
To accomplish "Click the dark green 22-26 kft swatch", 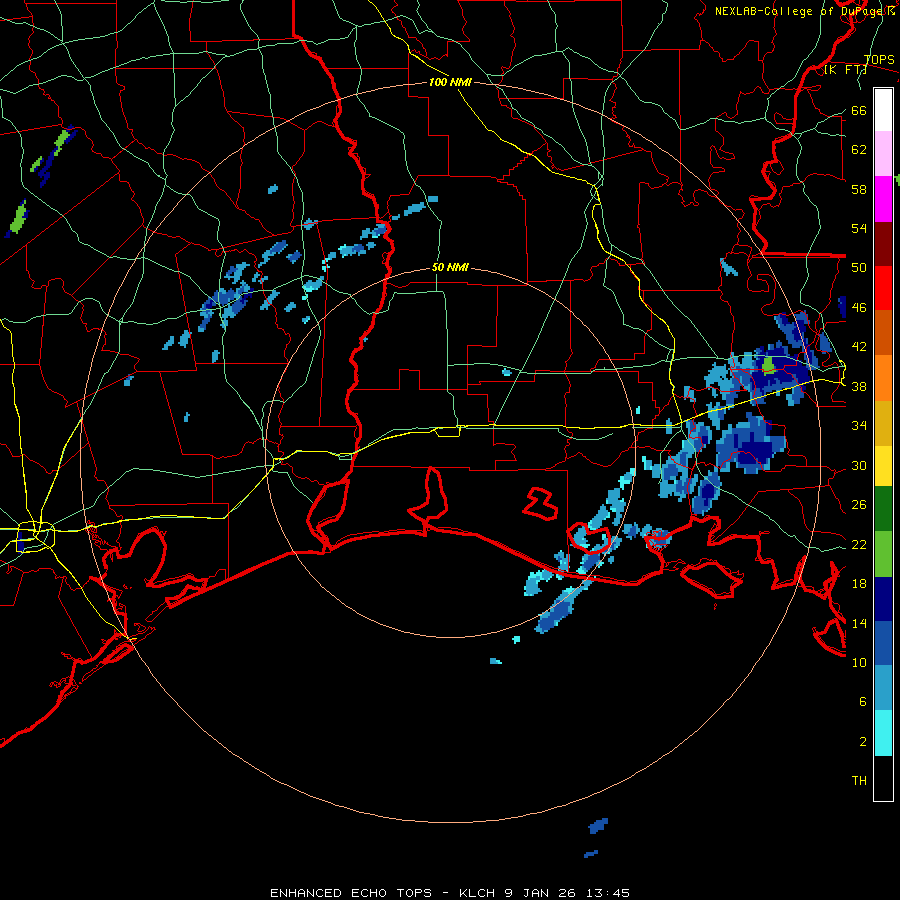I will (883, 509).
